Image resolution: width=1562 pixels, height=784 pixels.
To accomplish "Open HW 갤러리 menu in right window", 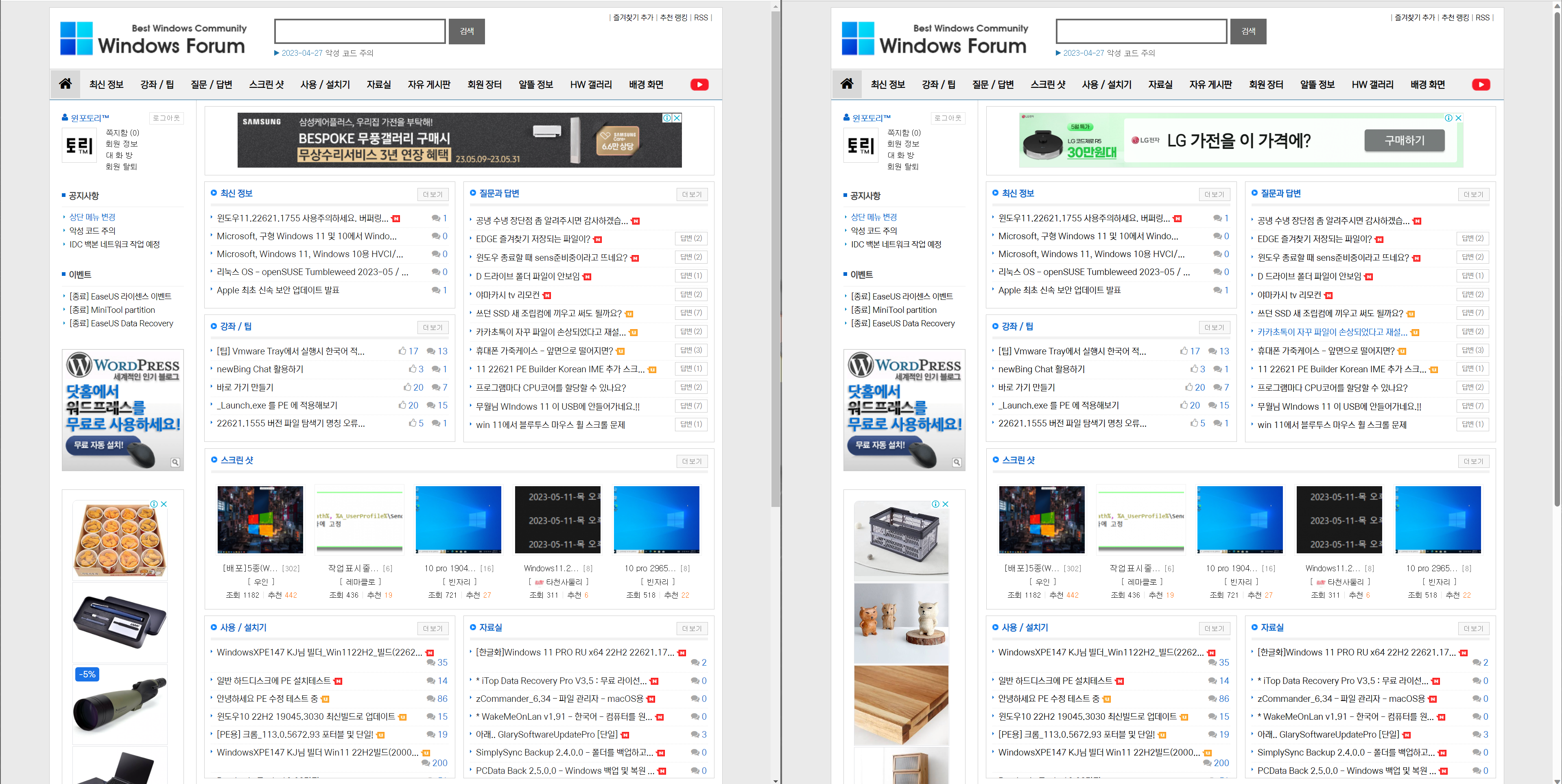I will coord(1373,85).
